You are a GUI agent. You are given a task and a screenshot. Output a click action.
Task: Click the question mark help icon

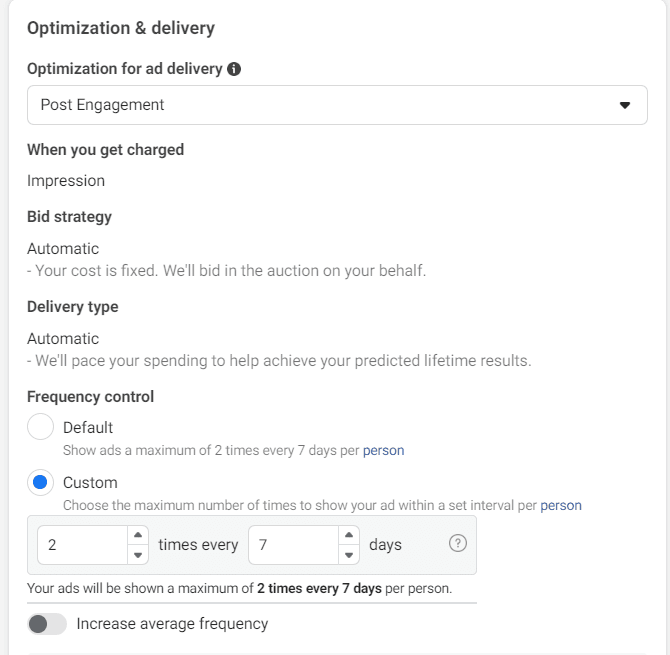point(458,544)
